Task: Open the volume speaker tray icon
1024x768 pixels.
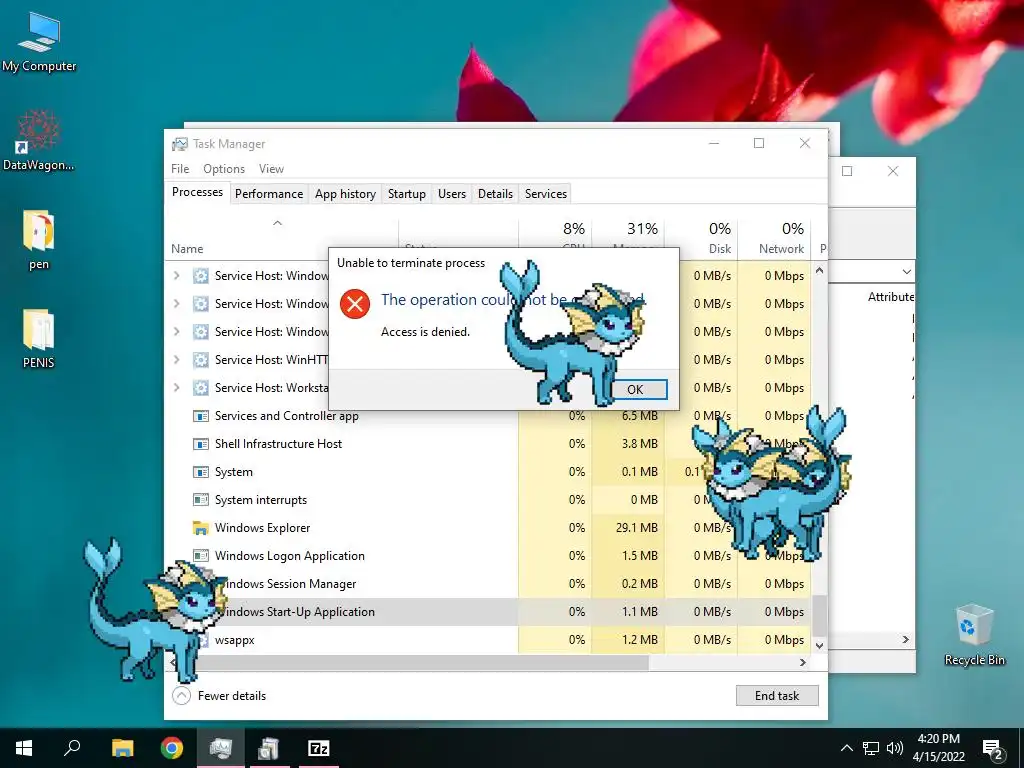Action: pyautogui.click(x=895, y=748)
